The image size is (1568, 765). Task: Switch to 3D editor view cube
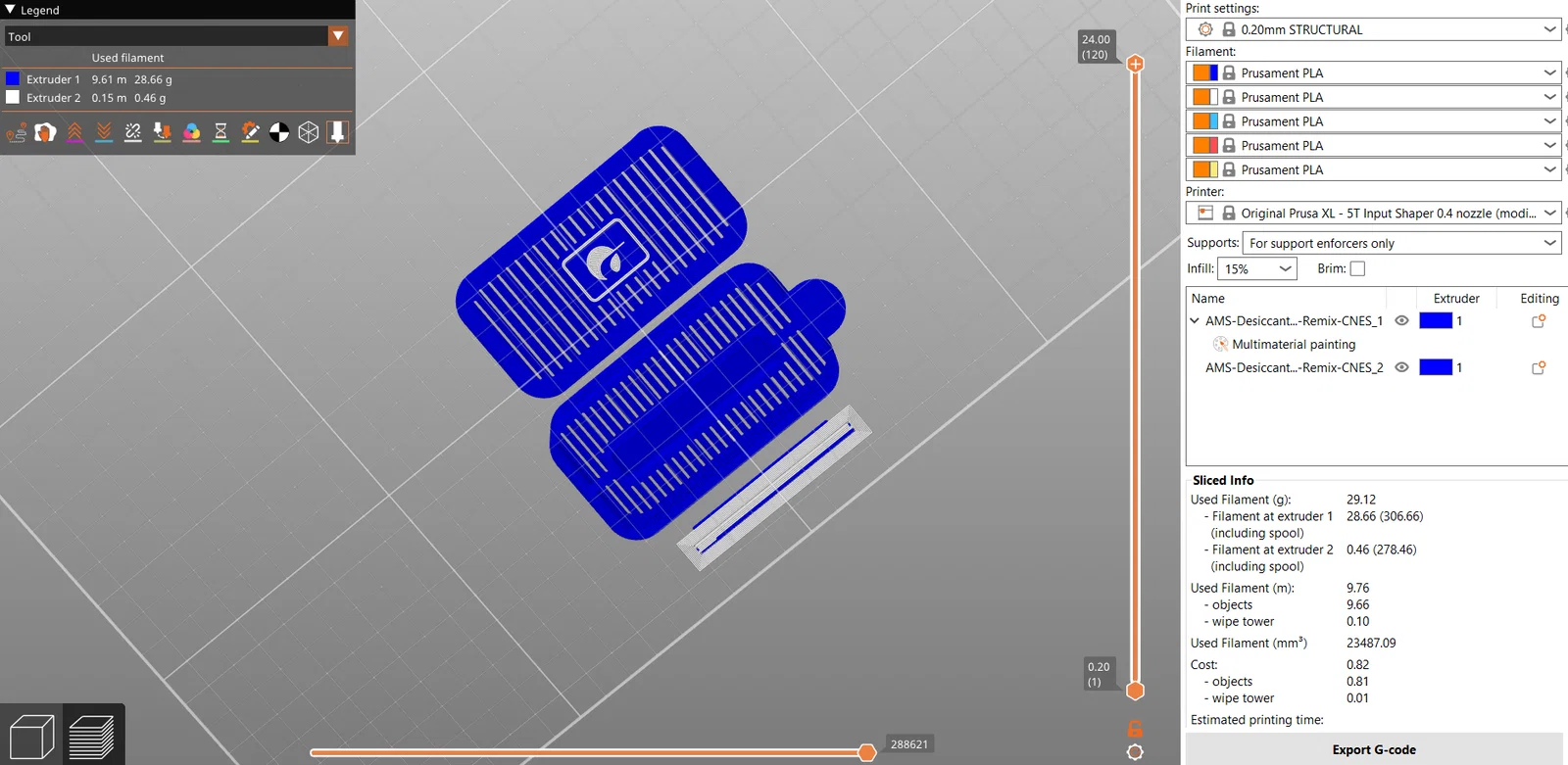(31, 737)
